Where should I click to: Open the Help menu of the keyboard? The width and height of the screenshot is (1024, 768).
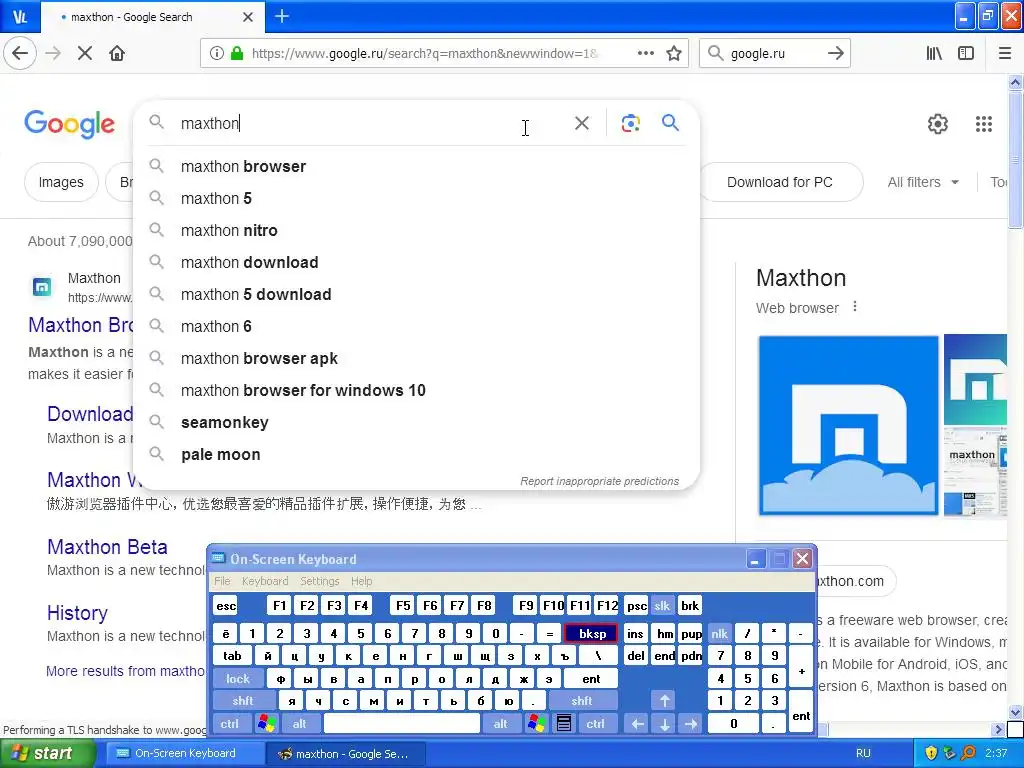[x=361, y=581]
